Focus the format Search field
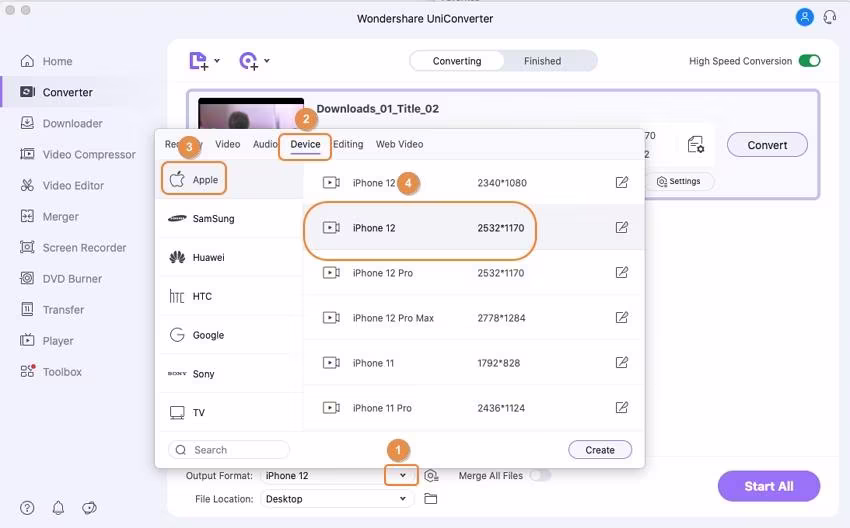Screen dimensions: 850x528 click(229, 450)
